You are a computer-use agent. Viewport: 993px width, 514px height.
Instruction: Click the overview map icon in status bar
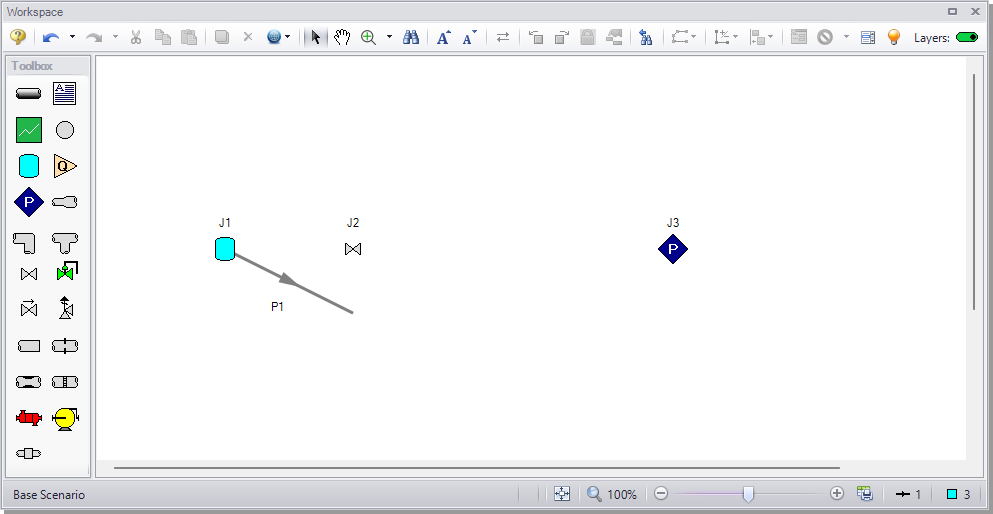coord(865,494)
